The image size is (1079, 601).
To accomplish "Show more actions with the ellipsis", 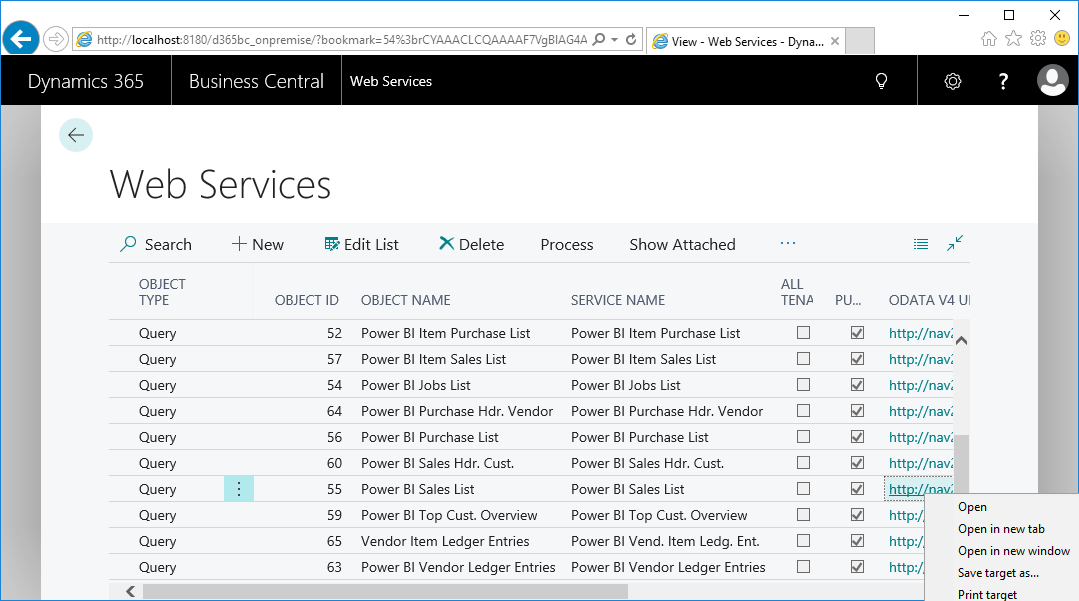I will (x=788, y=243).
